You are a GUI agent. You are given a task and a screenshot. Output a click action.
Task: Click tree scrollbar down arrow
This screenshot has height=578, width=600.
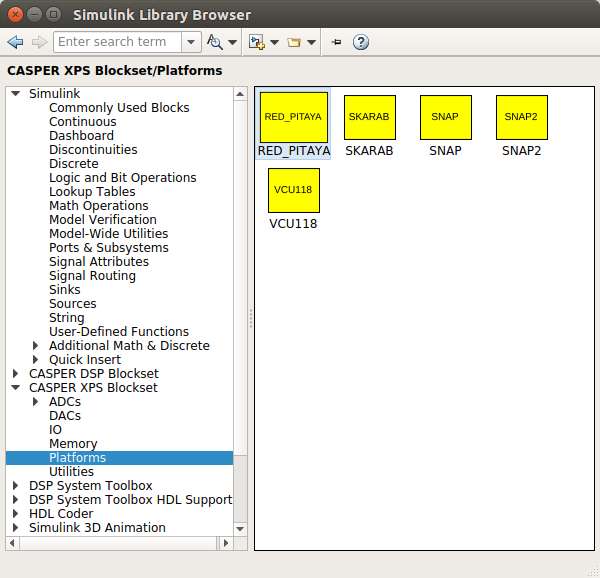[x=240, y=529]
